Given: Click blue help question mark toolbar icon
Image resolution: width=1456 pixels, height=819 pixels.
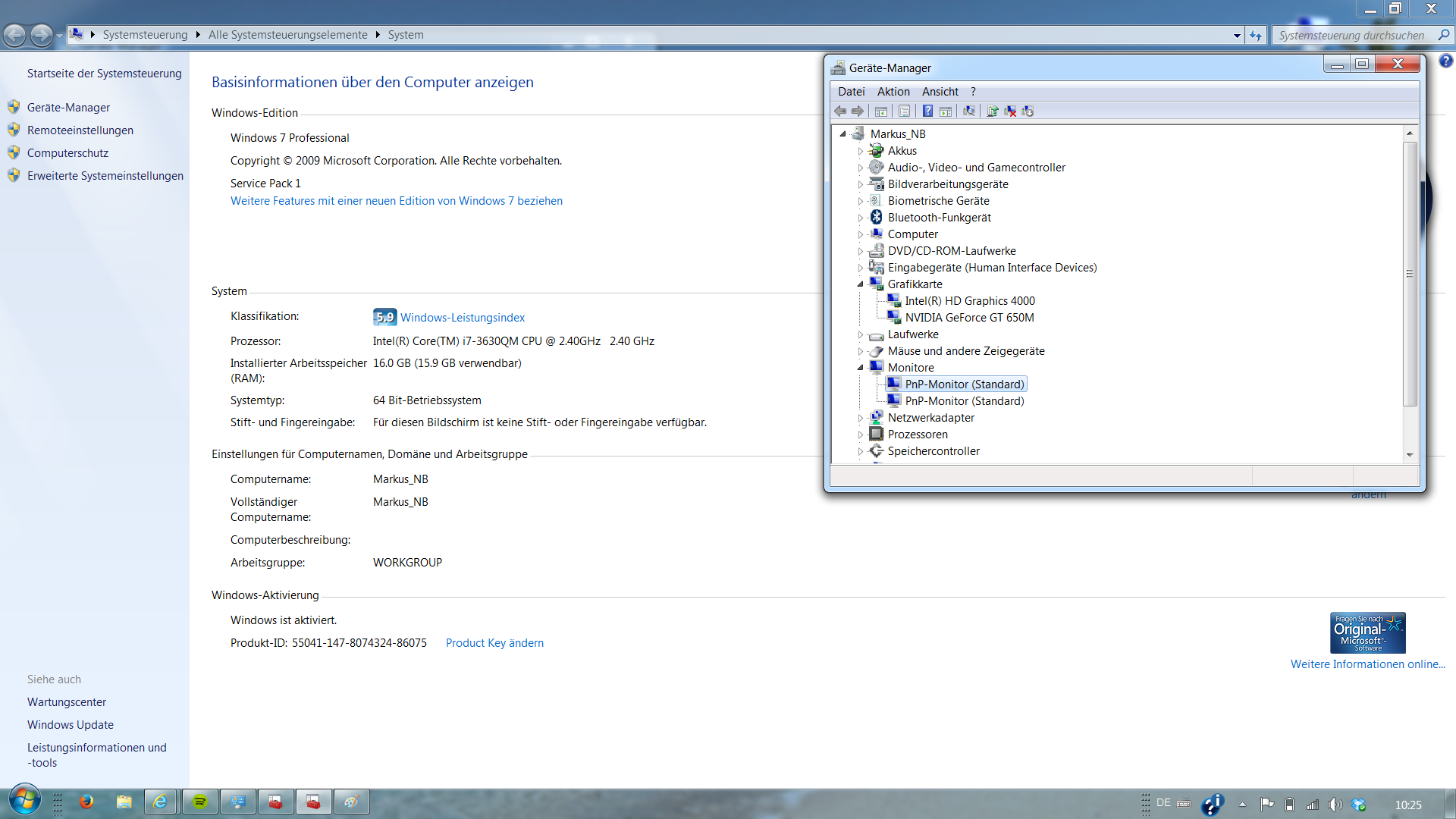Looking at the screenshot, I should (x=927, y=111).
